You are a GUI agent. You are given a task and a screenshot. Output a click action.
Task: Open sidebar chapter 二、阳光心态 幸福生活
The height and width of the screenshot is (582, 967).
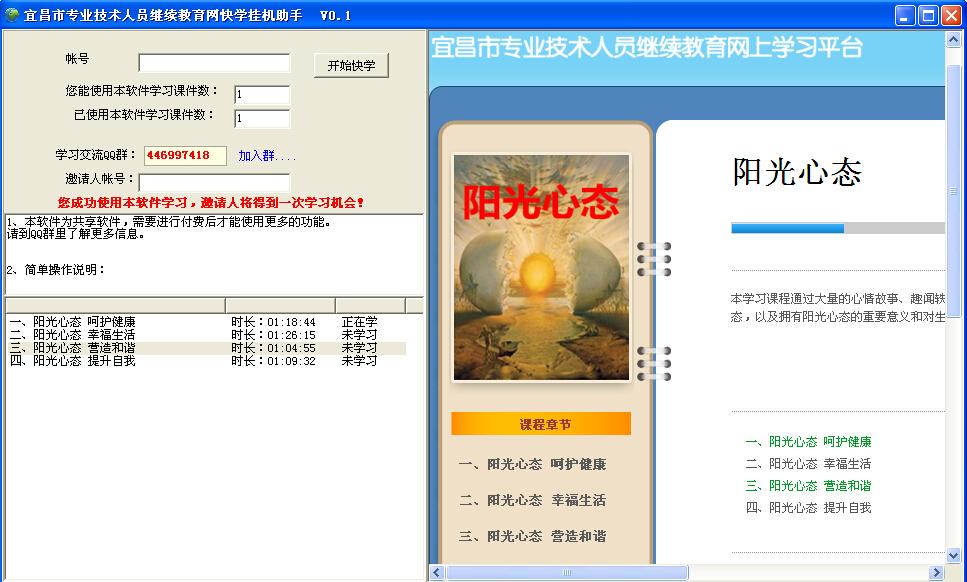click(x=532, y=500)
